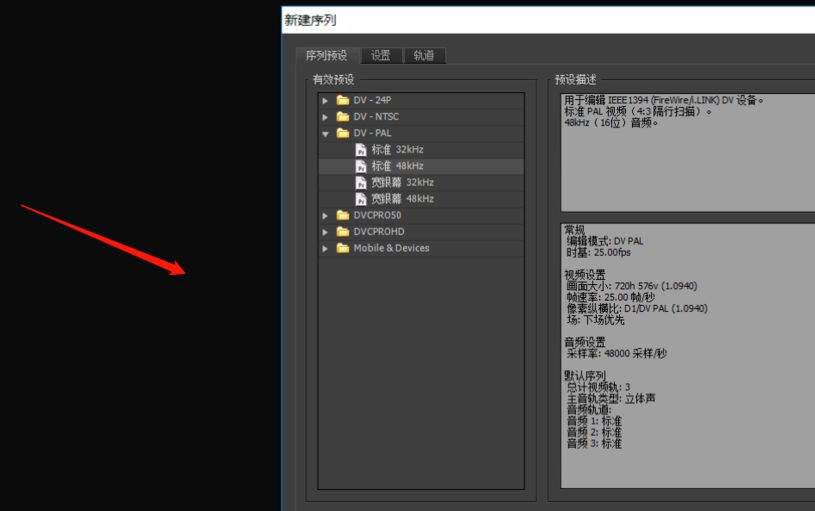Viewport: 815px width, 511px height.
Task: Expand the DV - 24P folder arrow
Action: click(325, 100)
